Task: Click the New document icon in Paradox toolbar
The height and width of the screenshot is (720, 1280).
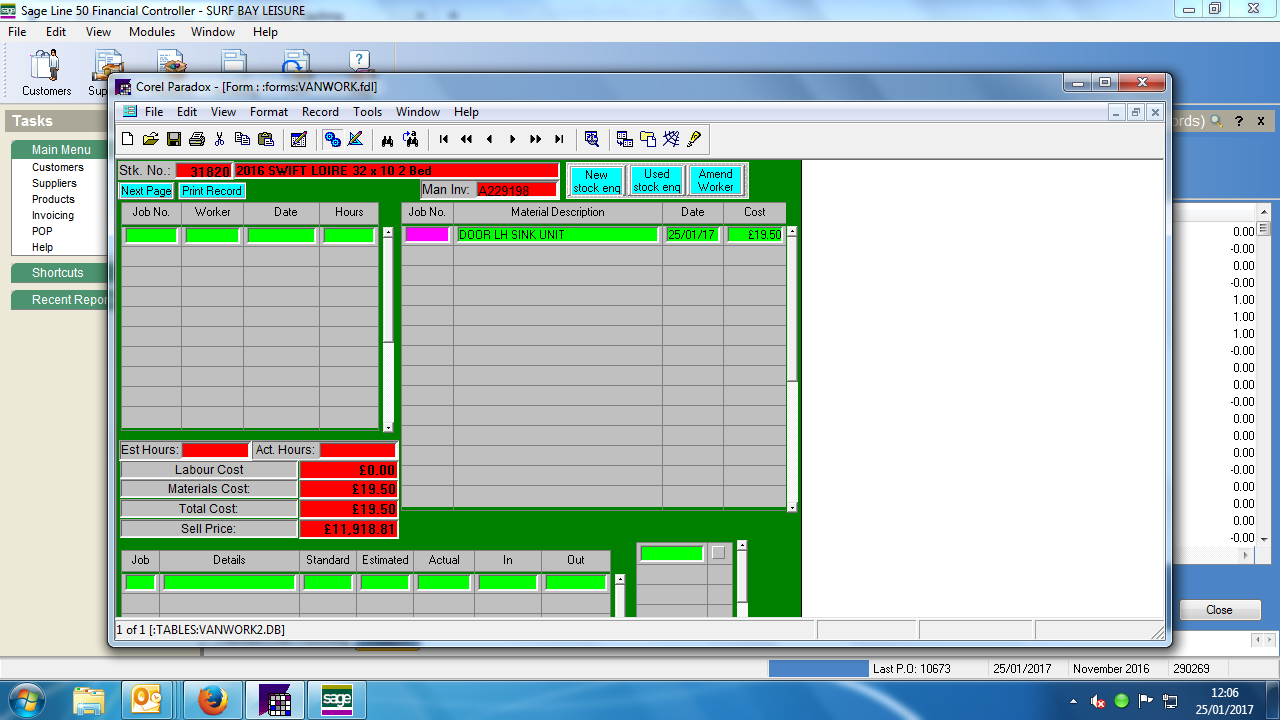Action: [127, 139]
